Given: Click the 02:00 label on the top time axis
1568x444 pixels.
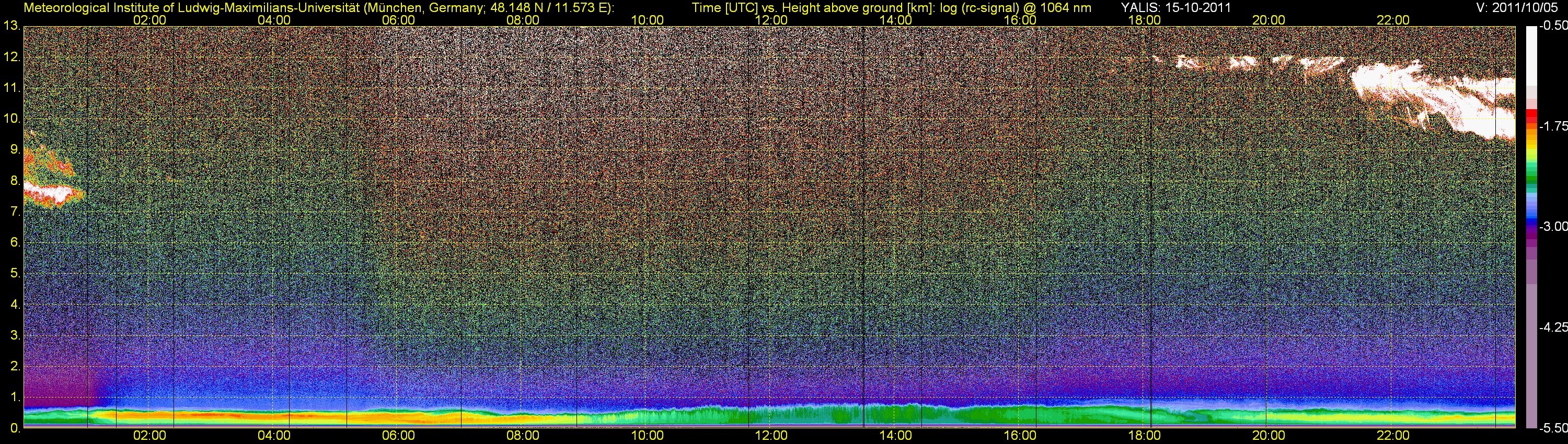Looking at the screenshot, I should [149, 20].
